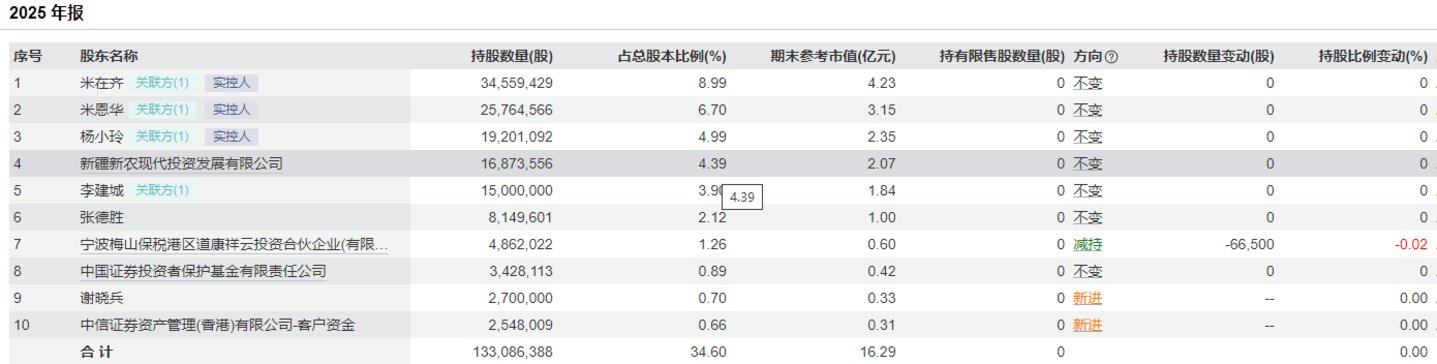Viewport: 1437px width, 364px height.
Task: Open 关联方(1) tag next to 米恩华
Action: tap(162, 110)
